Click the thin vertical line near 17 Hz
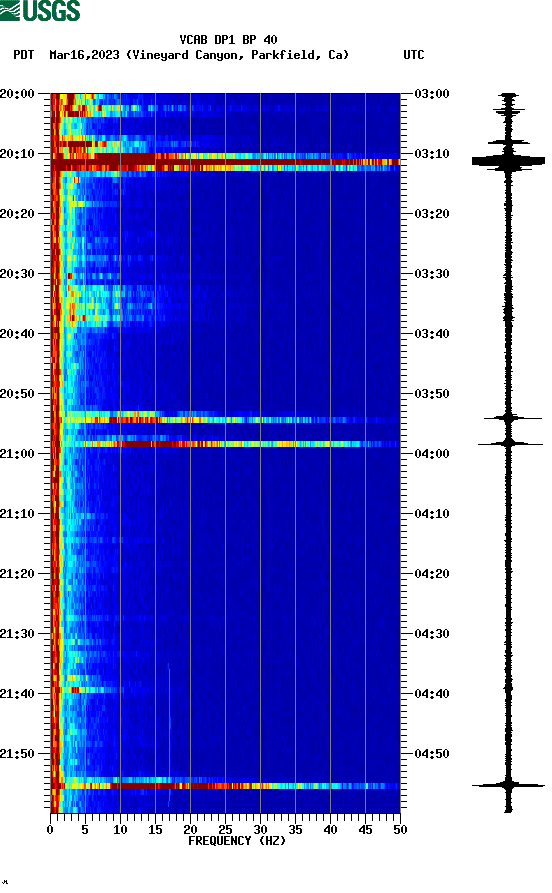Screen dimensions: 552x893 (x=169, y=735)
